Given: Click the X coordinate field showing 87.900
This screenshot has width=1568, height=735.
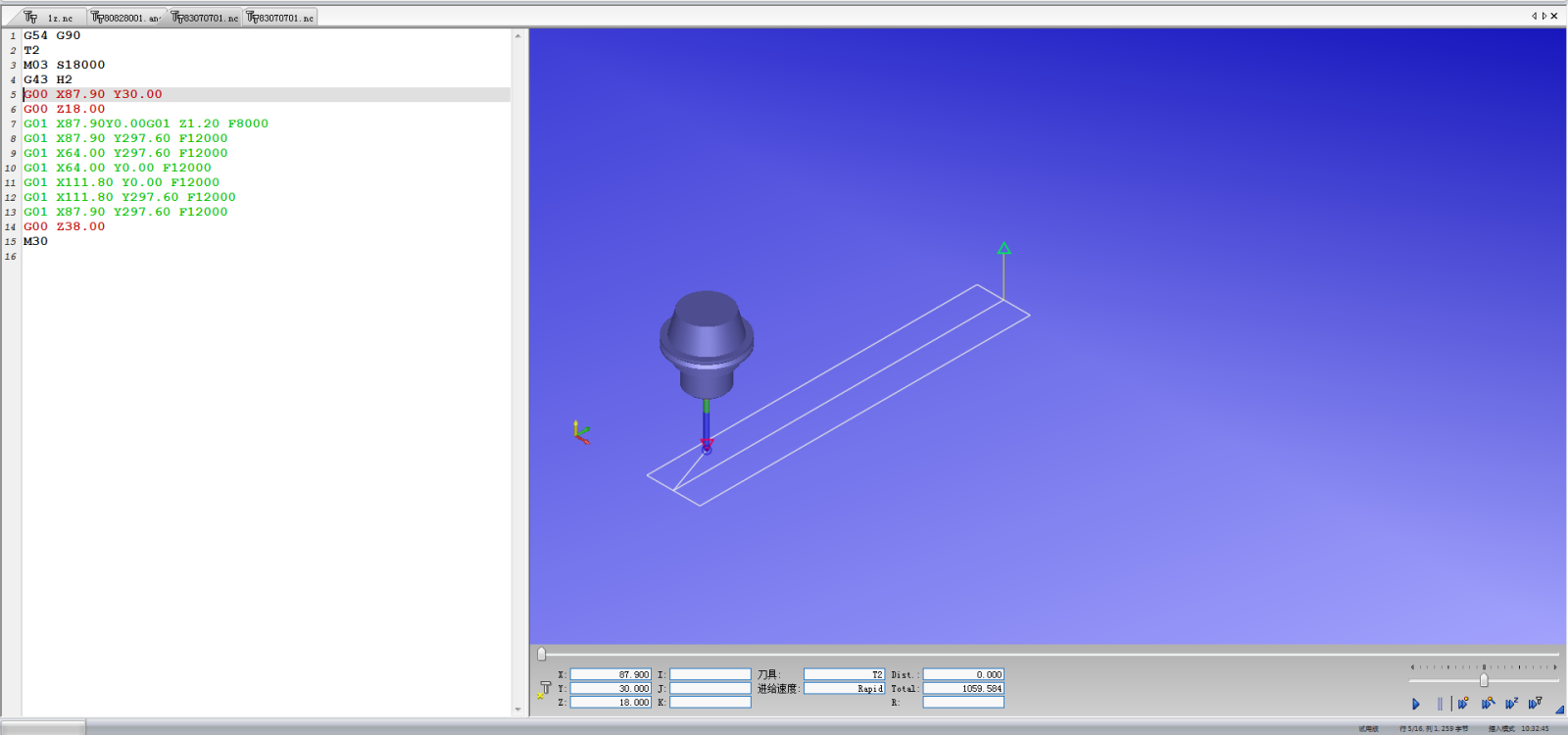Looking at the screenshot, I should (x=611, y=674).
